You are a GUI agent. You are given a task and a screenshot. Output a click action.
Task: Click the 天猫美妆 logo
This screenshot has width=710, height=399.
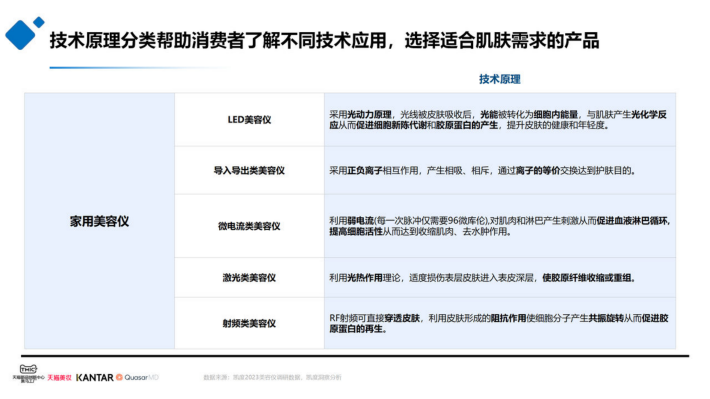[59, 377]
